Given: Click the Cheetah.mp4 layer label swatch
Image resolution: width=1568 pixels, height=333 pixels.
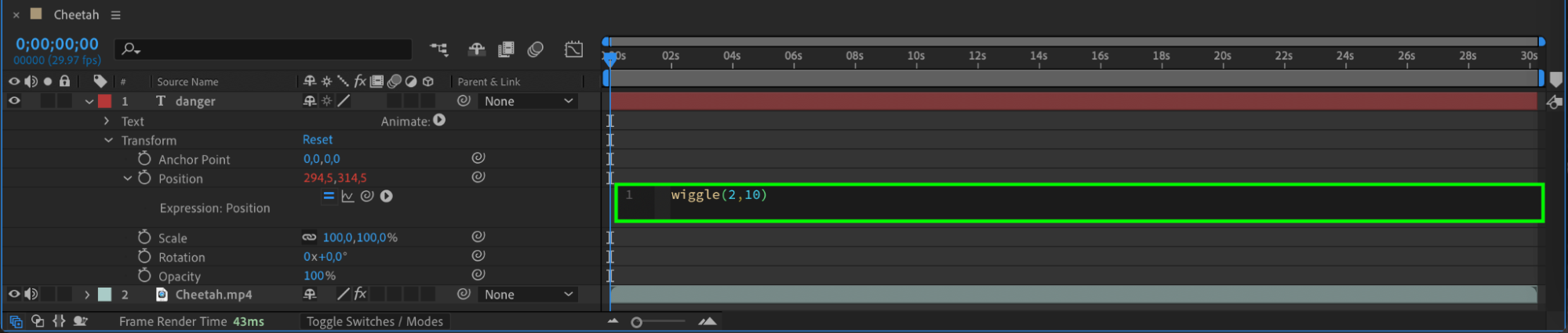Looking at the screenshot, I should (x=104, y=295).
